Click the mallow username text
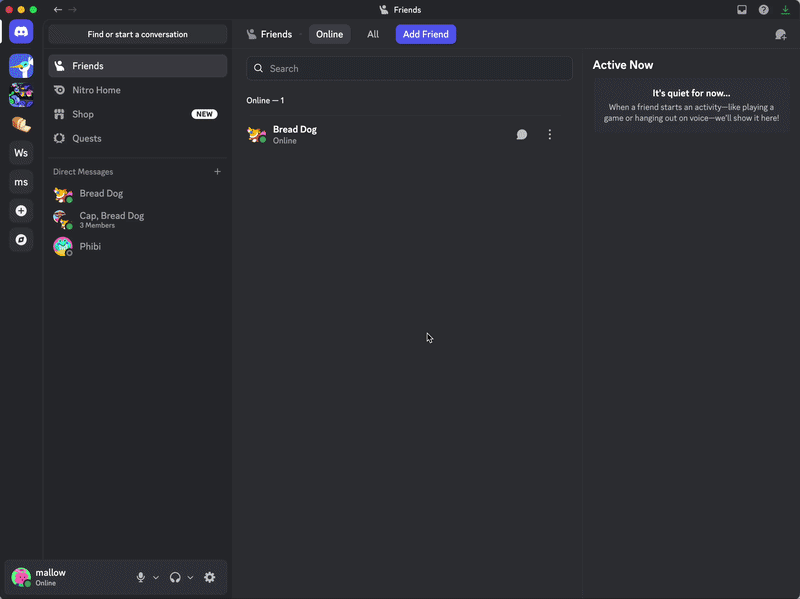 51,572
